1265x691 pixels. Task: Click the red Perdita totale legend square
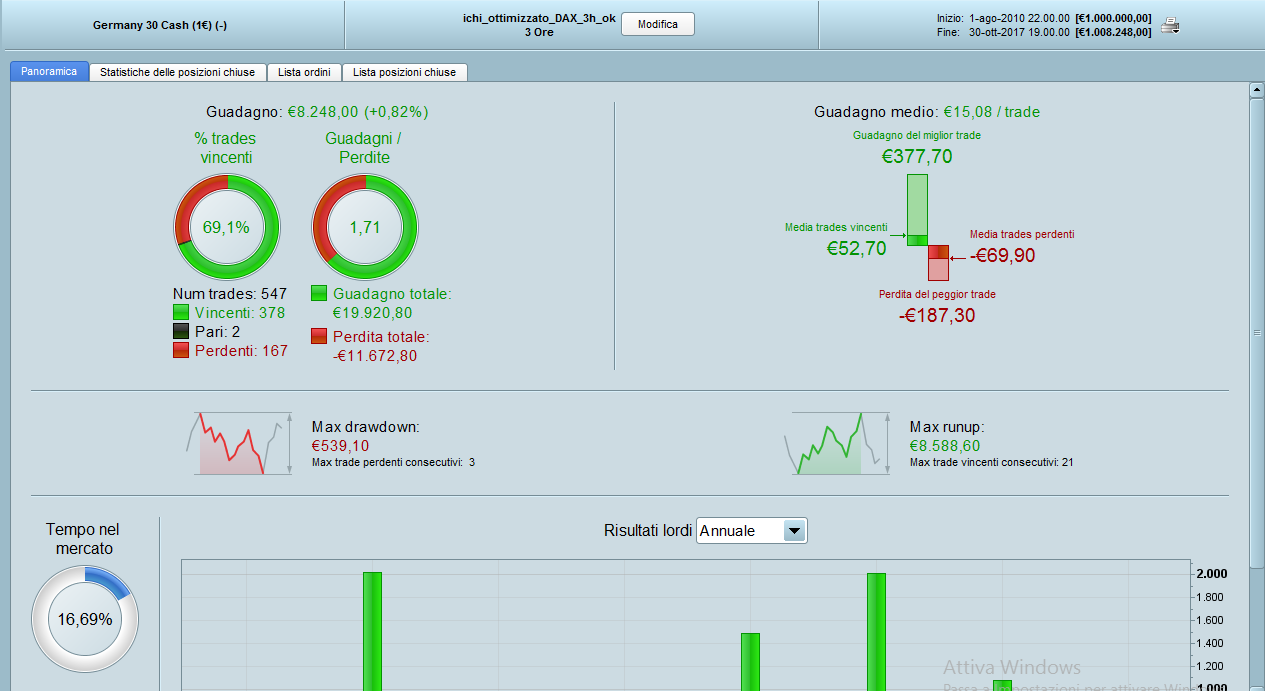pyautogui.click(x=319, y=336)
